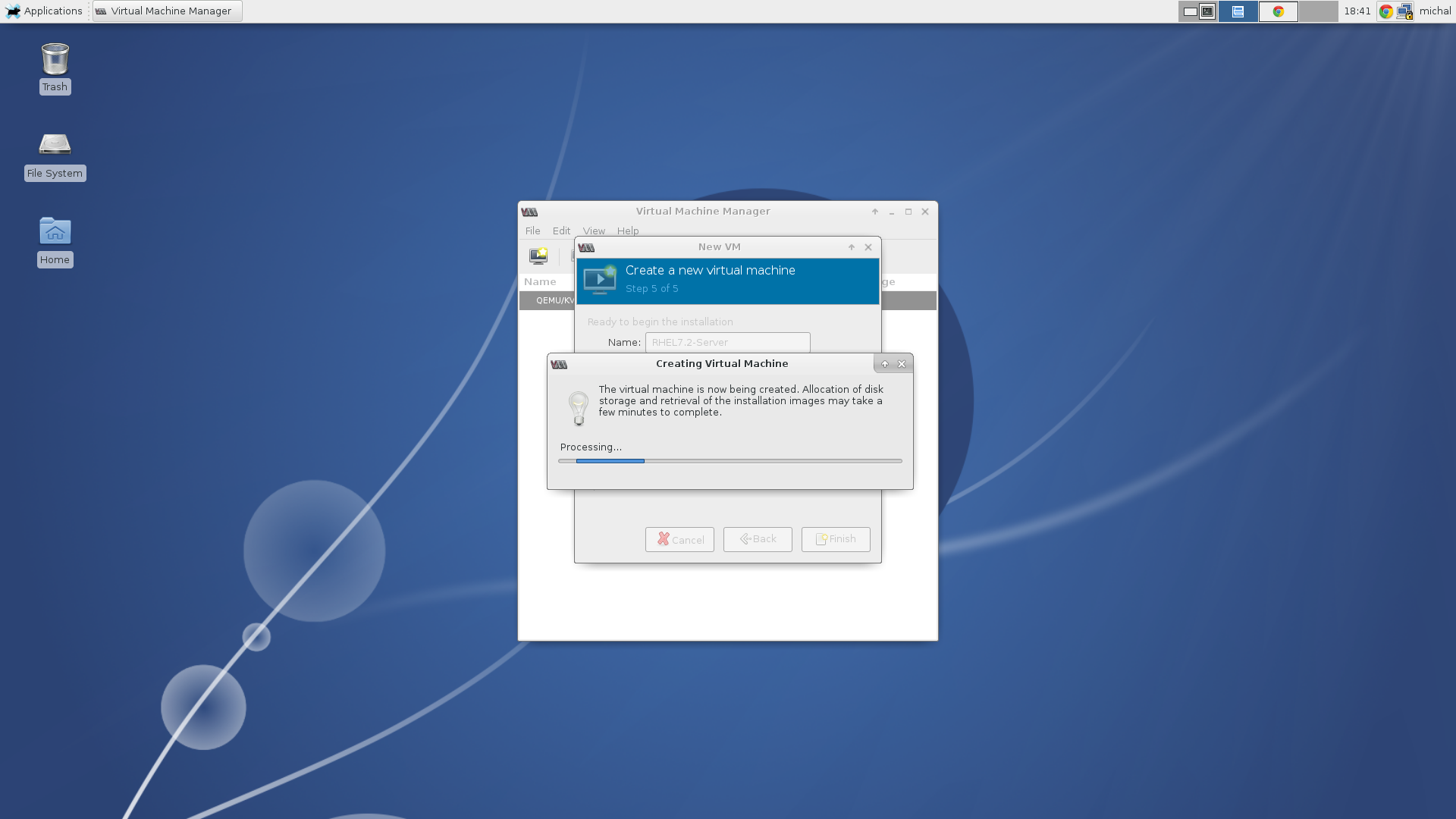
Task: Click the lightbulb icon in Creating dialog
Action: click(x=579, y=408)
